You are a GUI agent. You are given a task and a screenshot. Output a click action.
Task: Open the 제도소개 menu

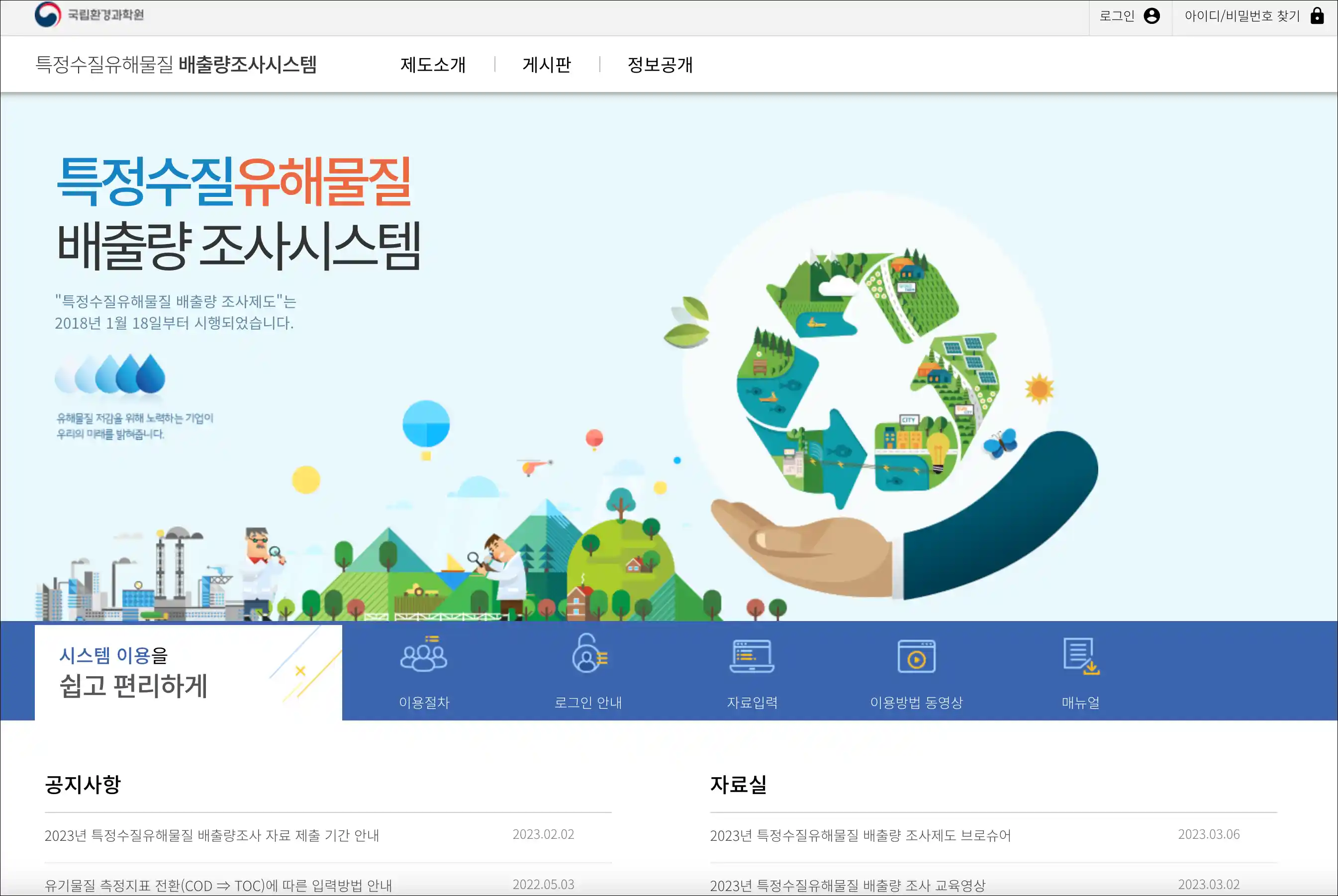(433, 65)
